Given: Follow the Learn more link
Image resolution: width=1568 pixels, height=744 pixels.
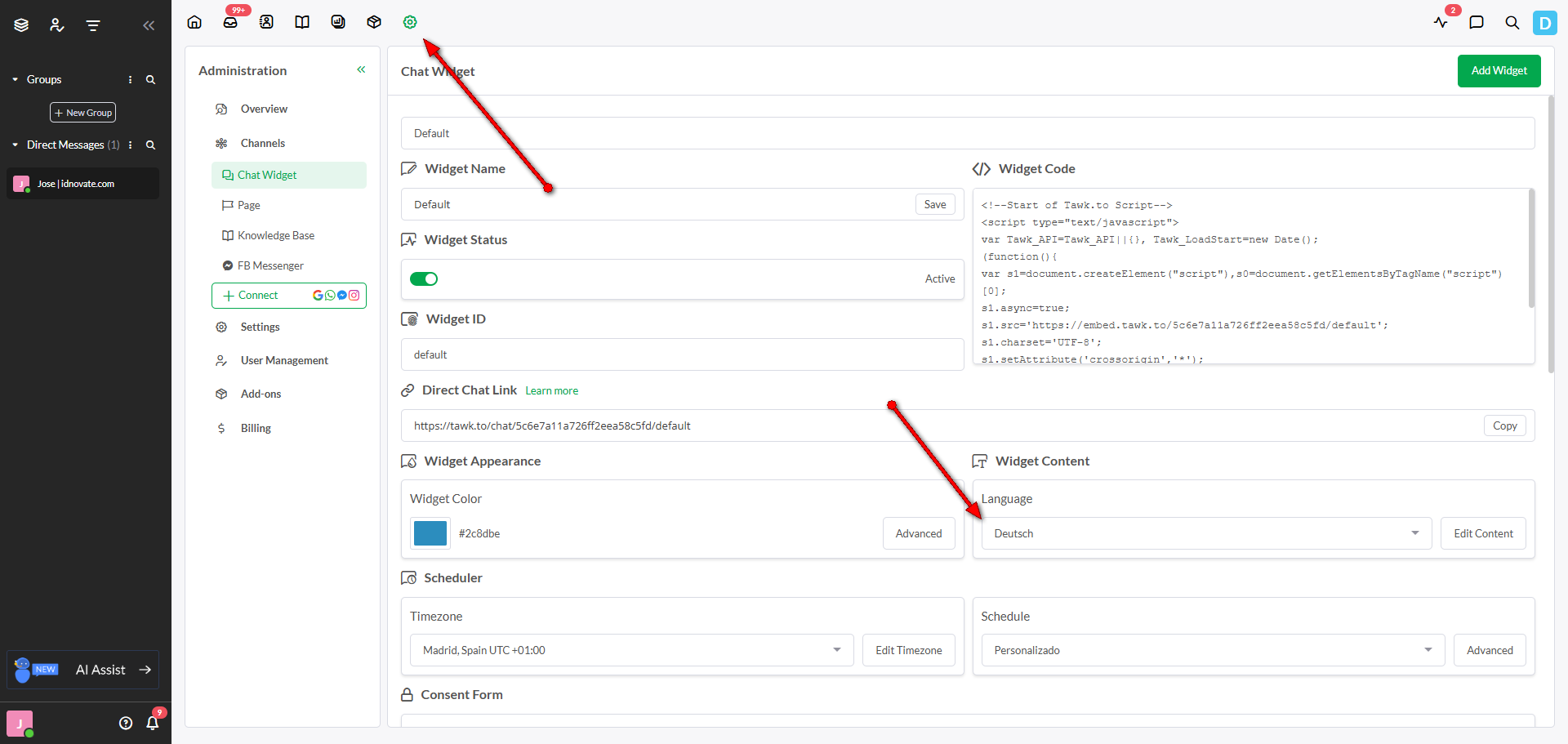Looking at the screenshot, I should click(x=551, y=391).
